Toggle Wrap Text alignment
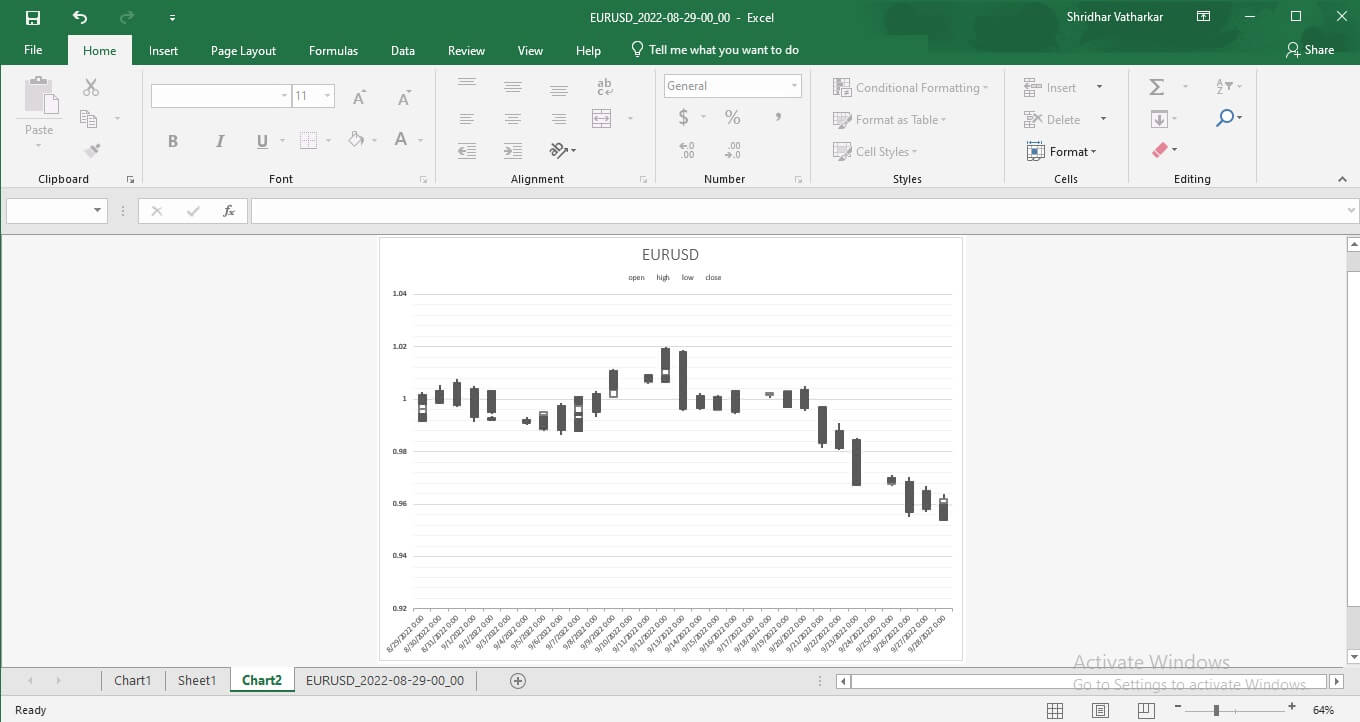 tap(603, 86)
